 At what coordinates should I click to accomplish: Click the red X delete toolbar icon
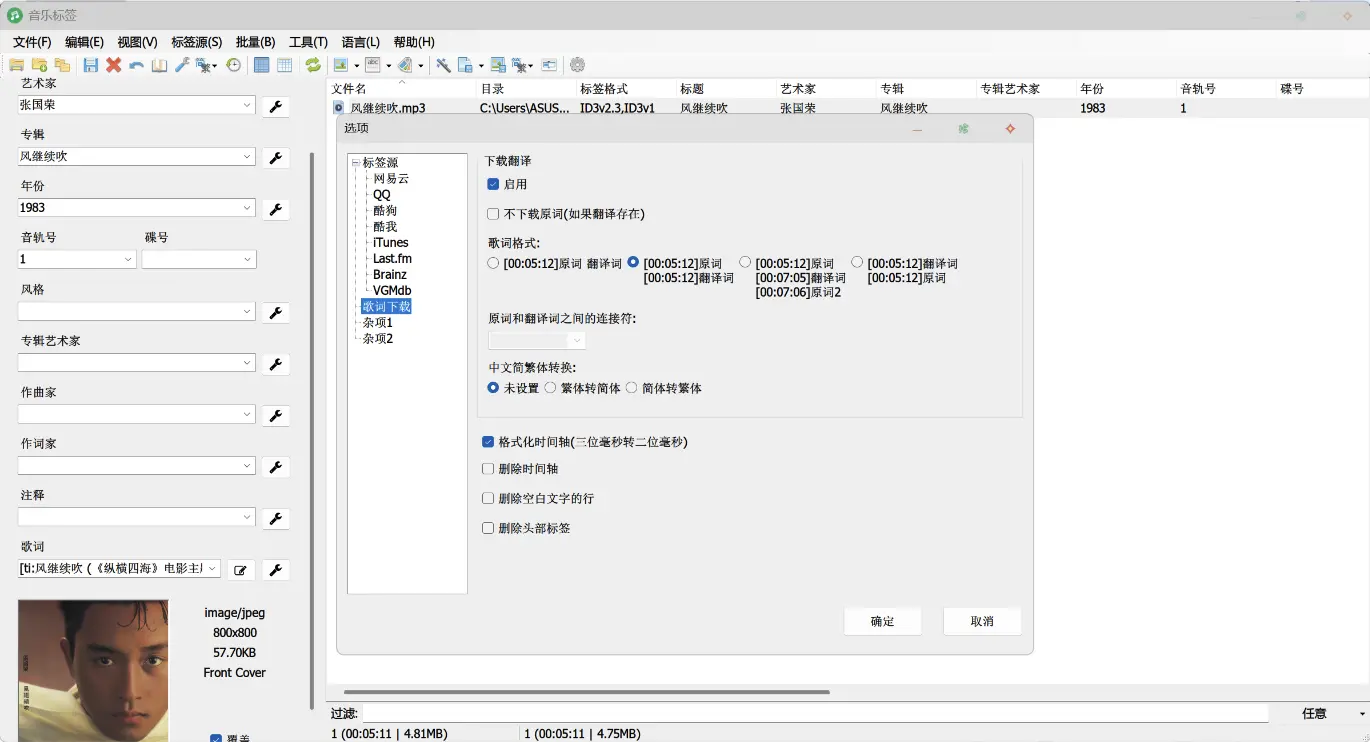[114, 65]
